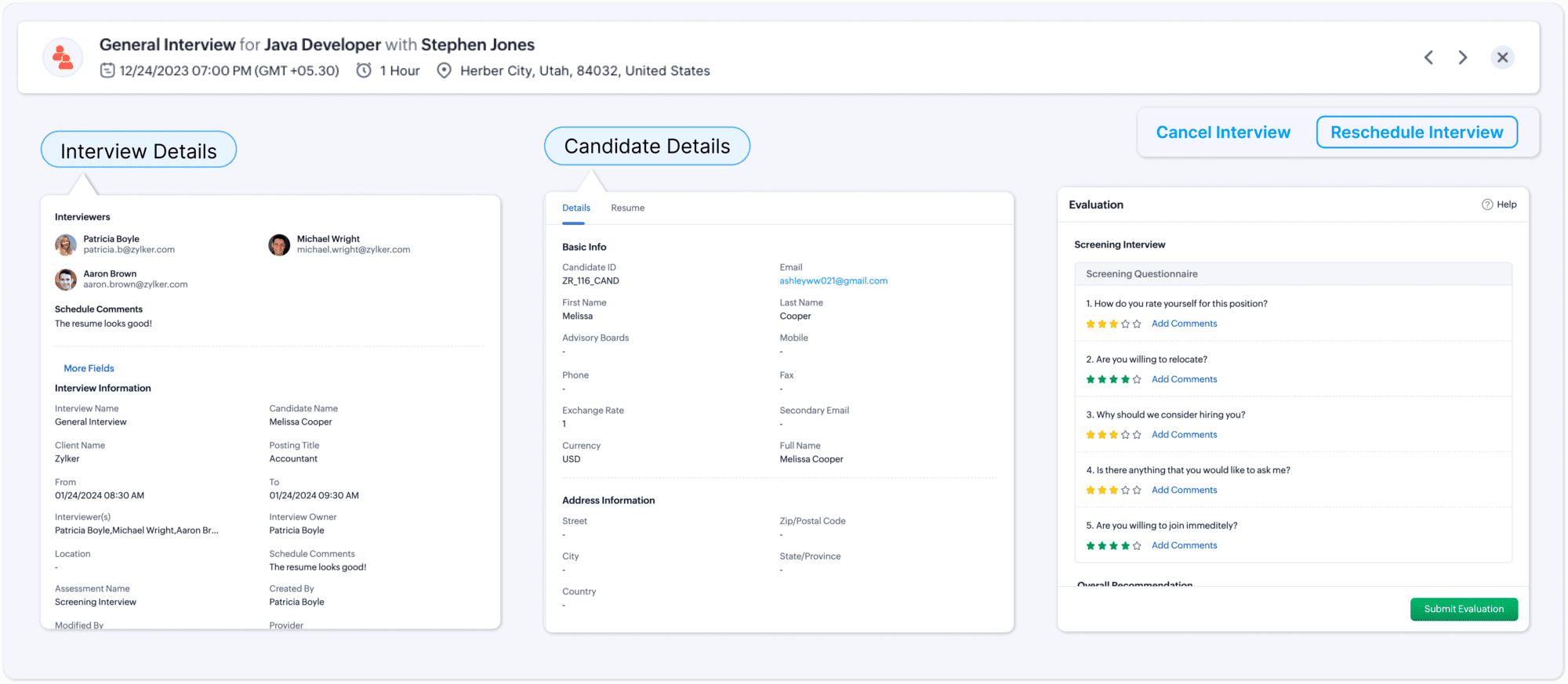Go to previous interview with left chevron
This screenshot has height=684, width=1568.
[x=1428, y=57]
